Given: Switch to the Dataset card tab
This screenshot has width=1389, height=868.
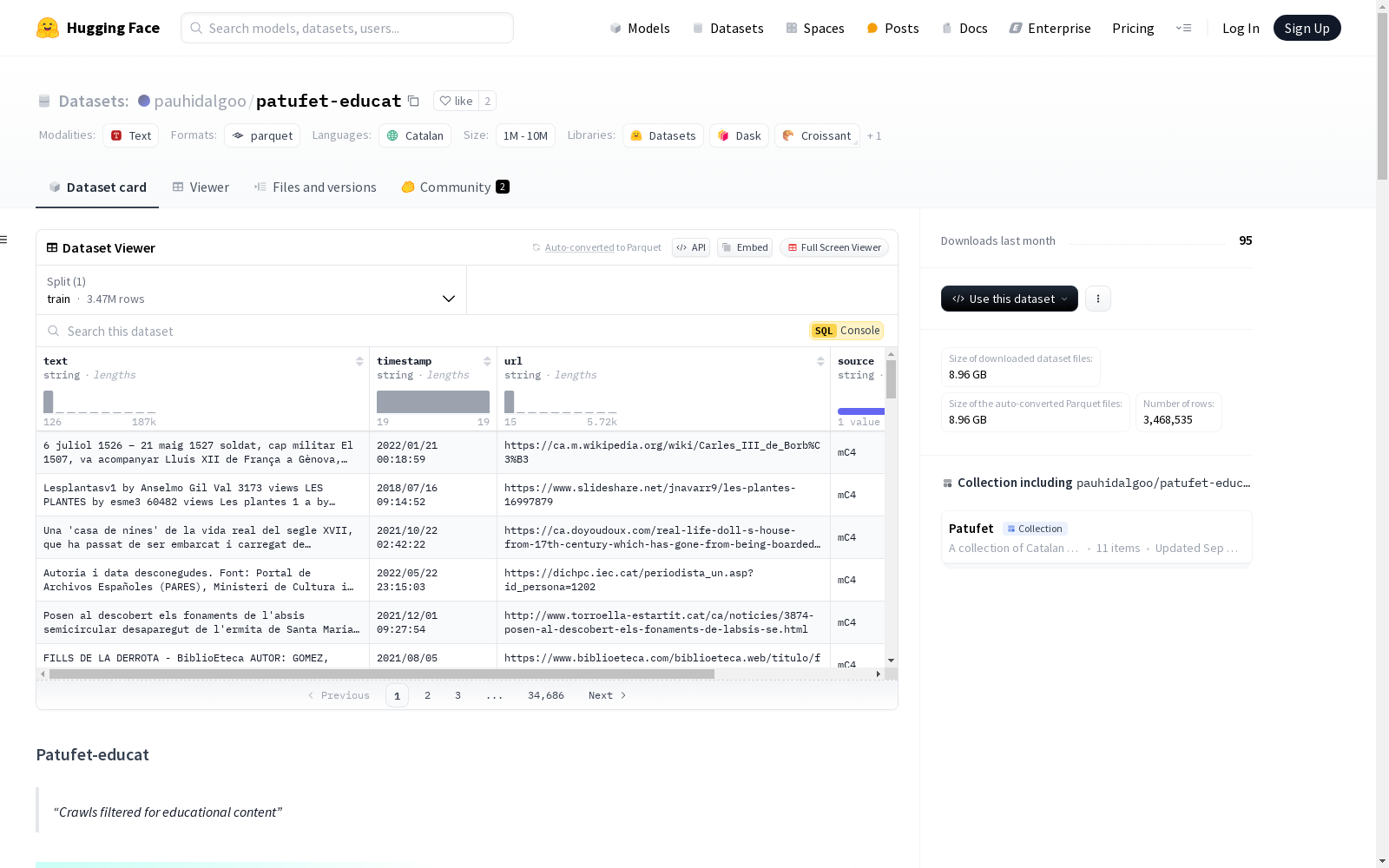Looking at the screenshot, I should point(97,187).
